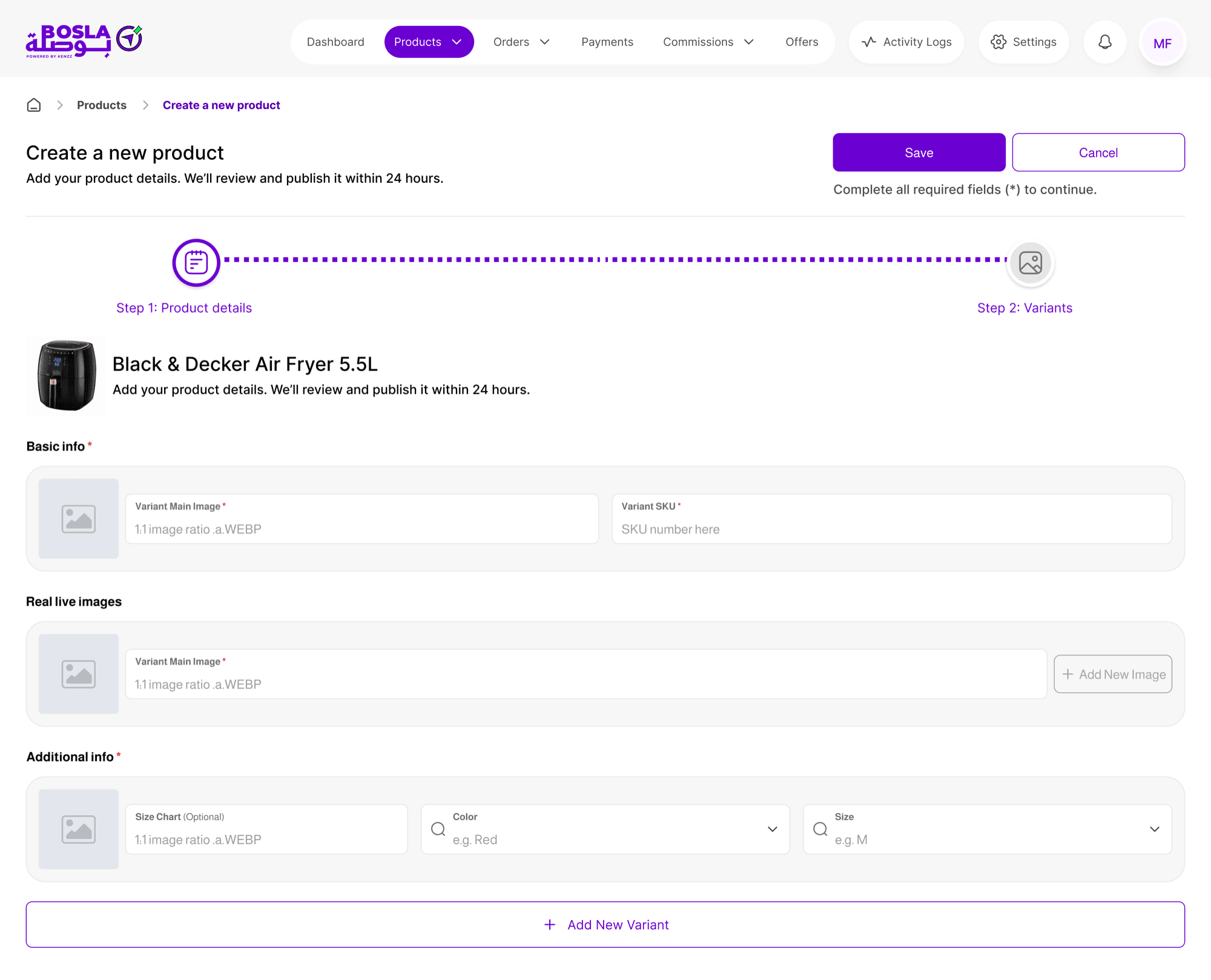The width and height of the screenshot is (1211, 980).
Task: Open the Size dropdown arrow
Action: pyautogui.click(x=1155, y=829)
